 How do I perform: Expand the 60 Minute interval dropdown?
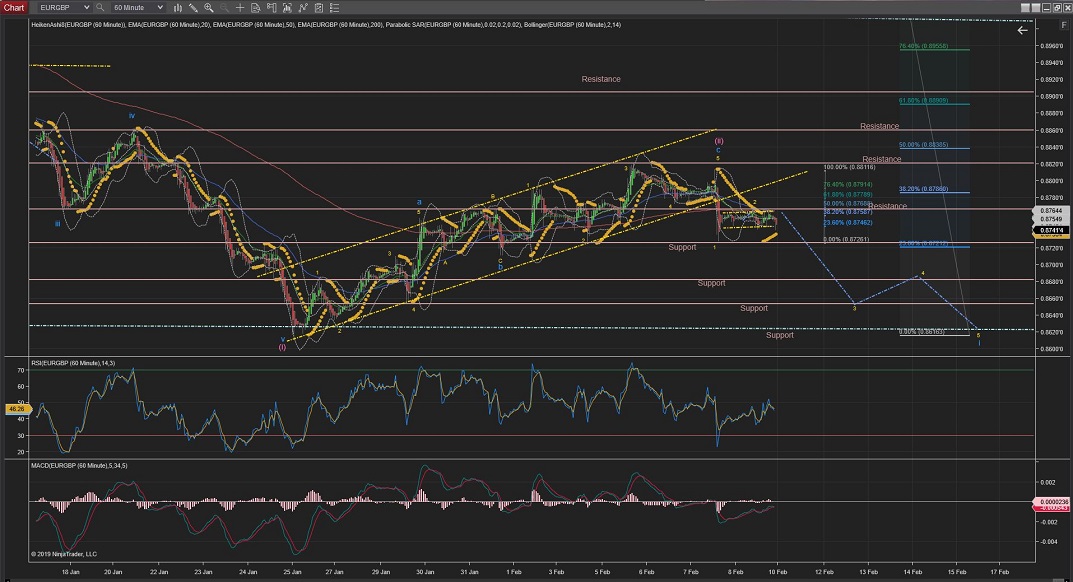point(138,7)
